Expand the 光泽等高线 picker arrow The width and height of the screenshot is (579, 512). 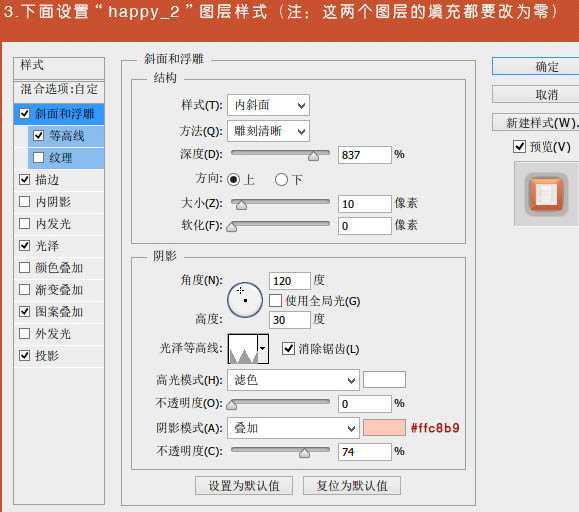click(x=263, y=348)
